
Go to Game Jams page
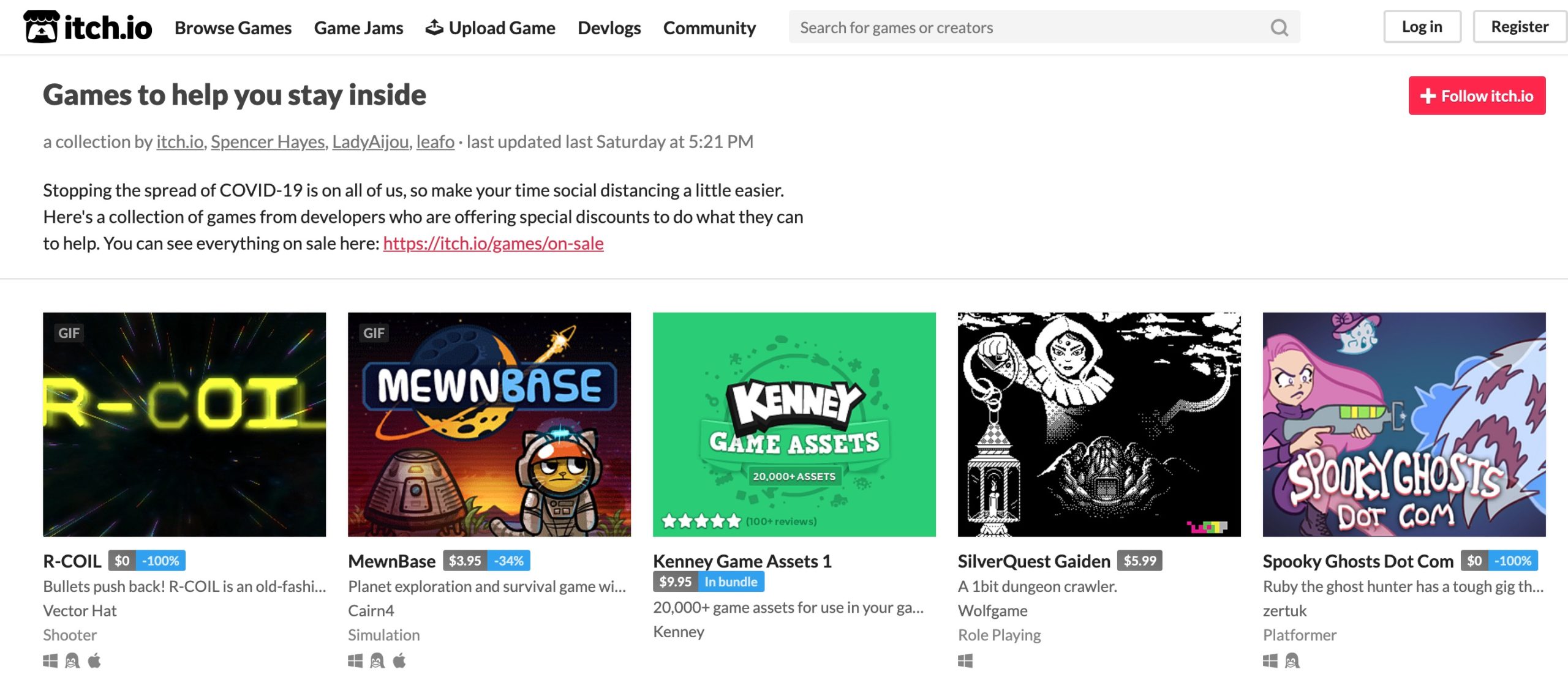point(358,28)
